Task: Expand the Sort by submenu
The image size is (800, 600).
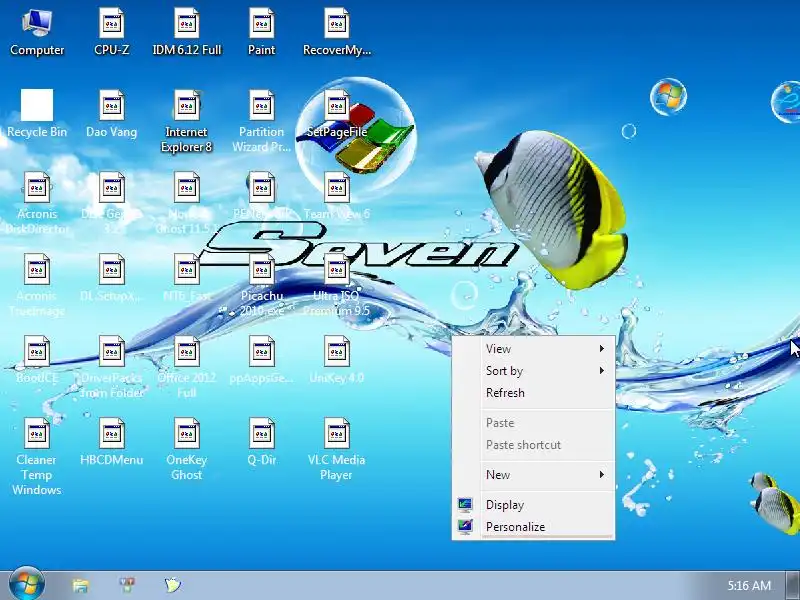Action: pos(533,371)
